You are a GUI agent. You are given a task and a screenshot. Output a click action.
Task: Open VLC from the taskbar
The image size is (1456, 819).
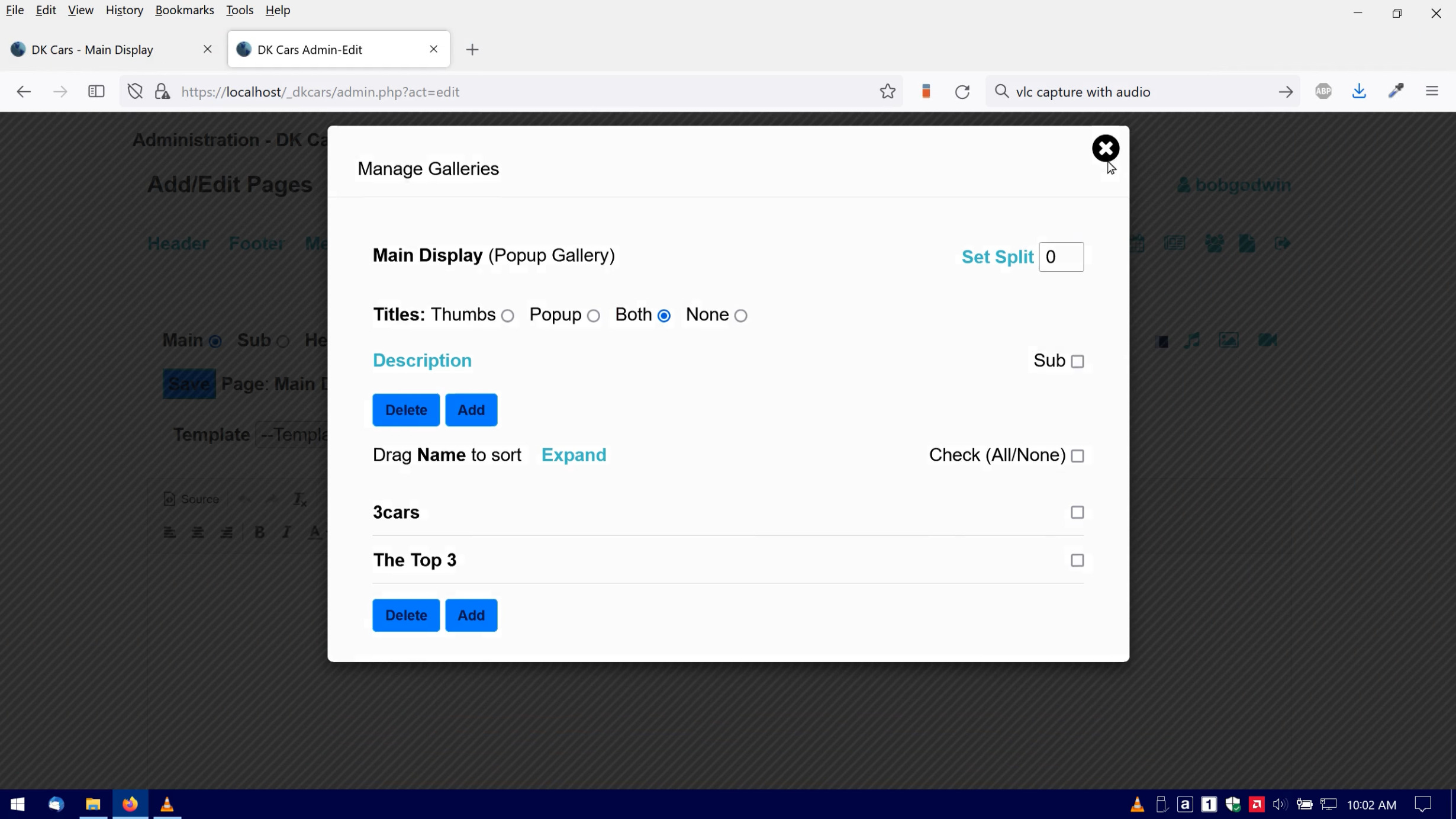point(166,804)
